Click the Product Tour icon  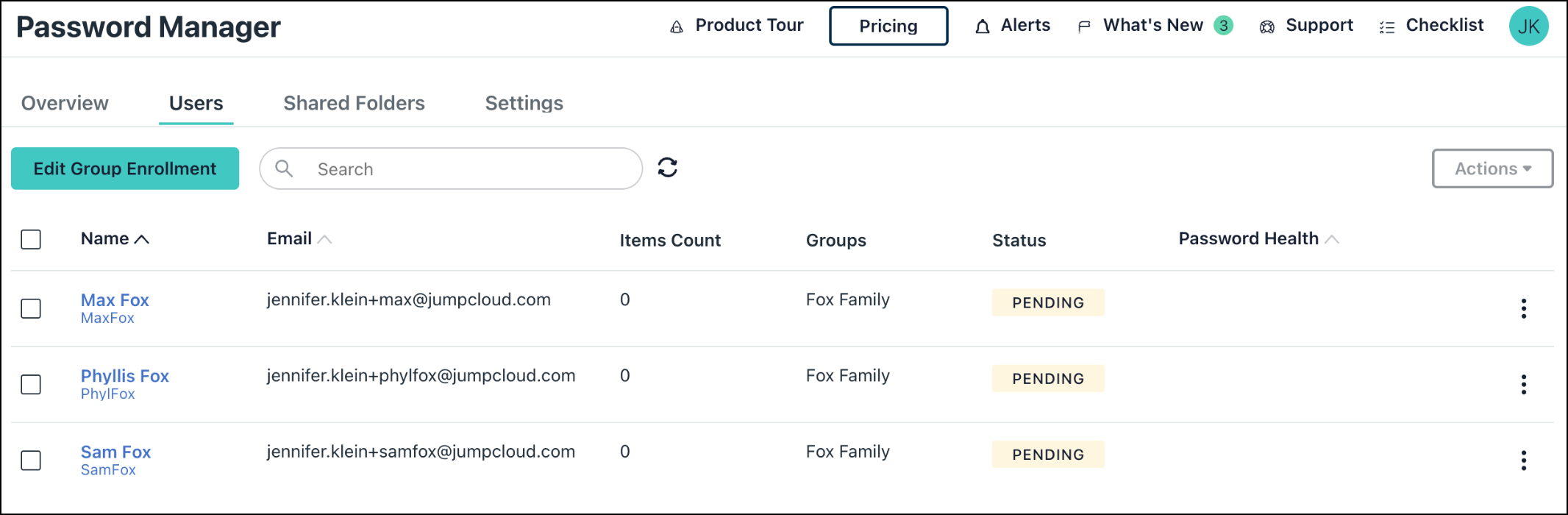678,26
